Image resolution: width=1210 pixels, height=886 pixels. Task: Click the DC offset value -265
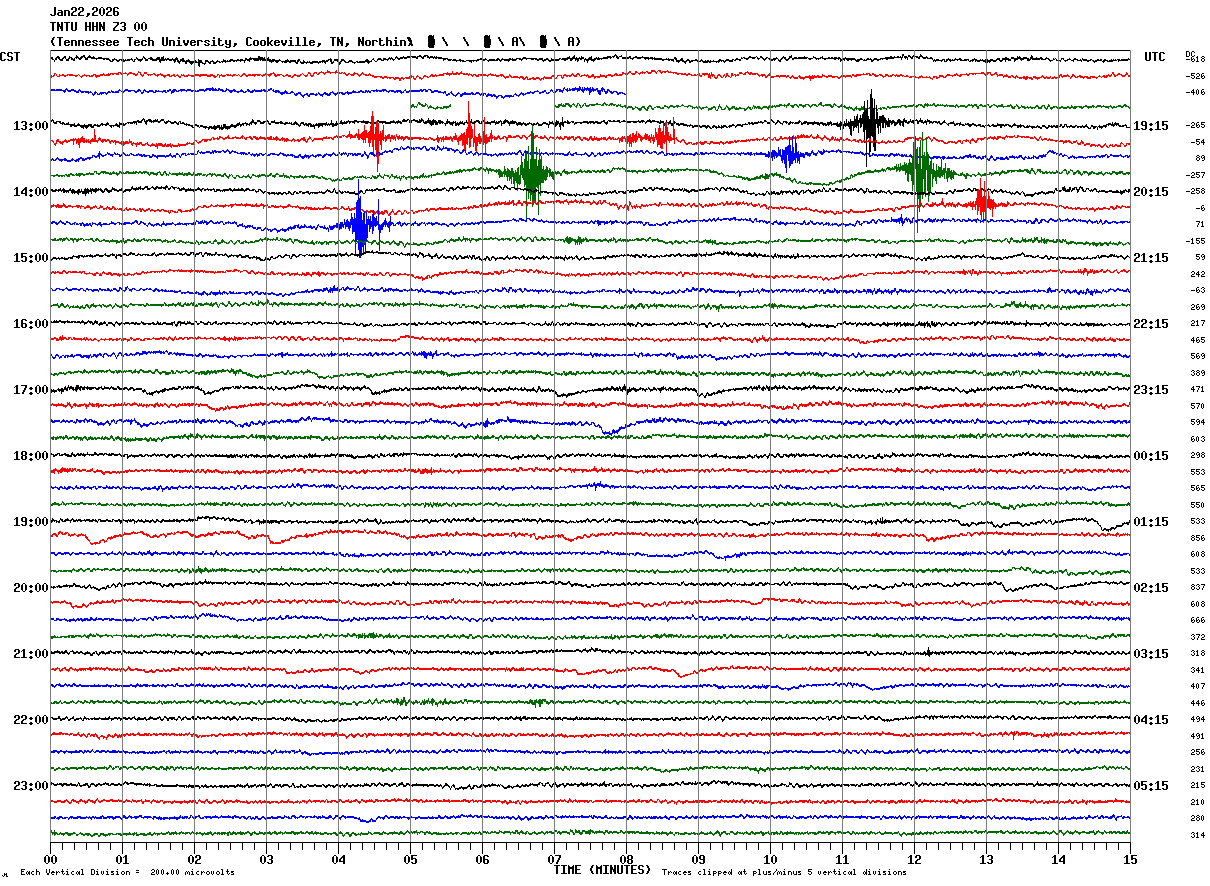tap(1195, 125)
